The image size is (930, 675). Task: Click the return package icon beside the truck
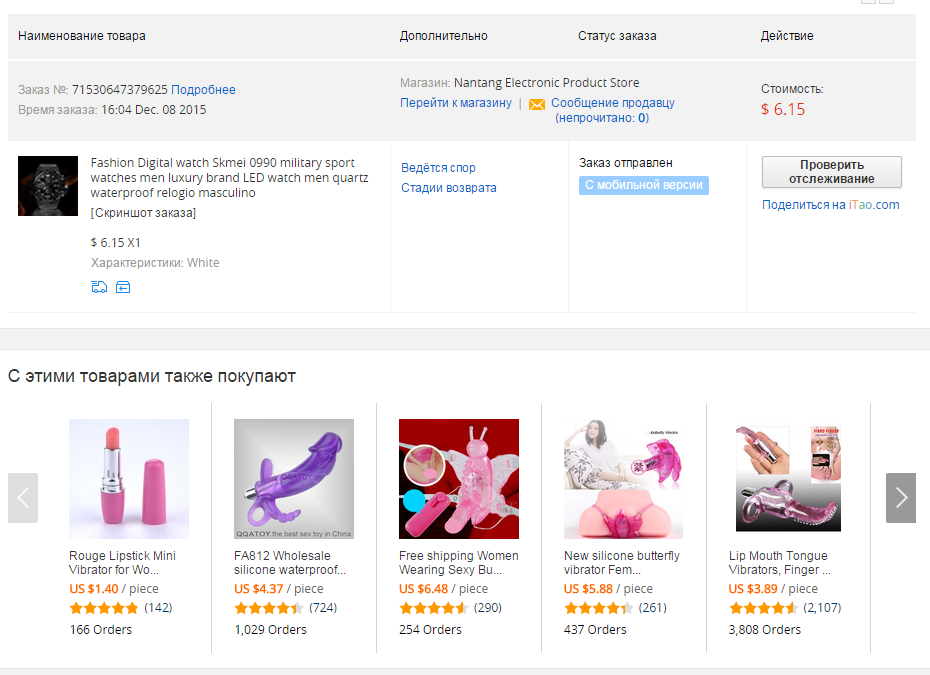(x=123, y=287)
